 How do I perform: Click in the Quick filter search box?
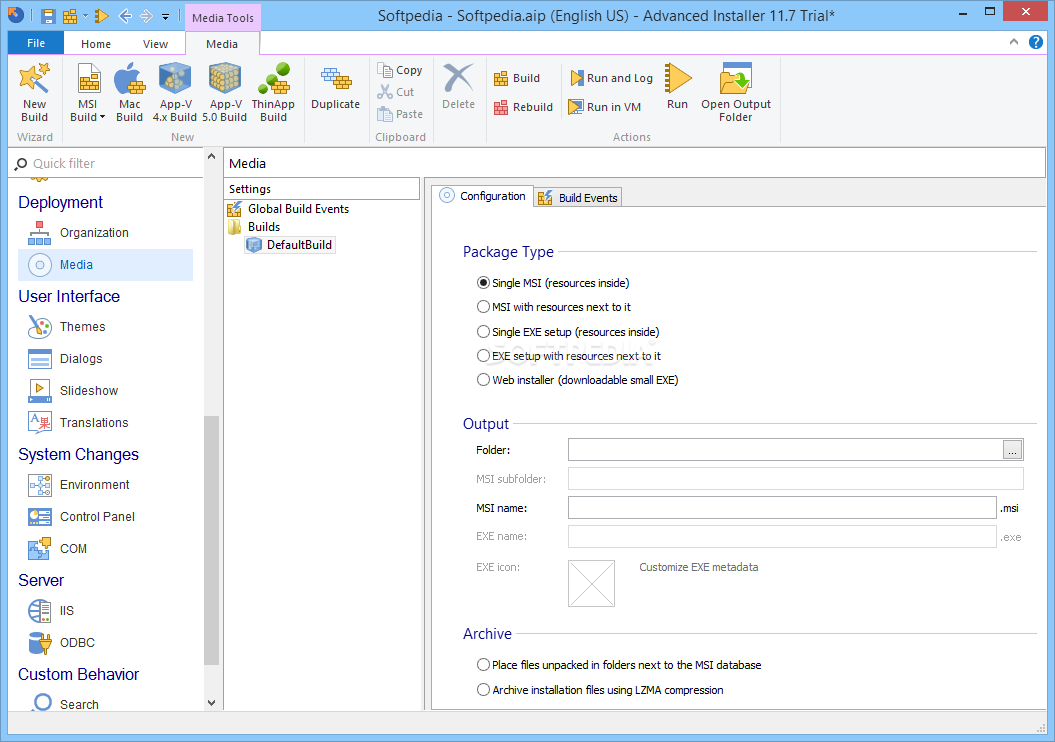coord(108,163)
